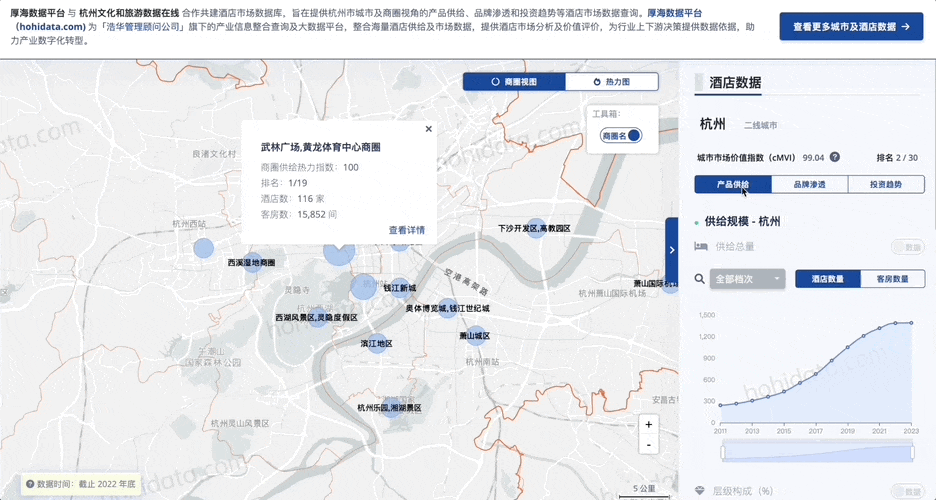The width and height of the screenshot is (936, 500).
Task: Click the left handle of chart range slider
Action: click(723, 453)
